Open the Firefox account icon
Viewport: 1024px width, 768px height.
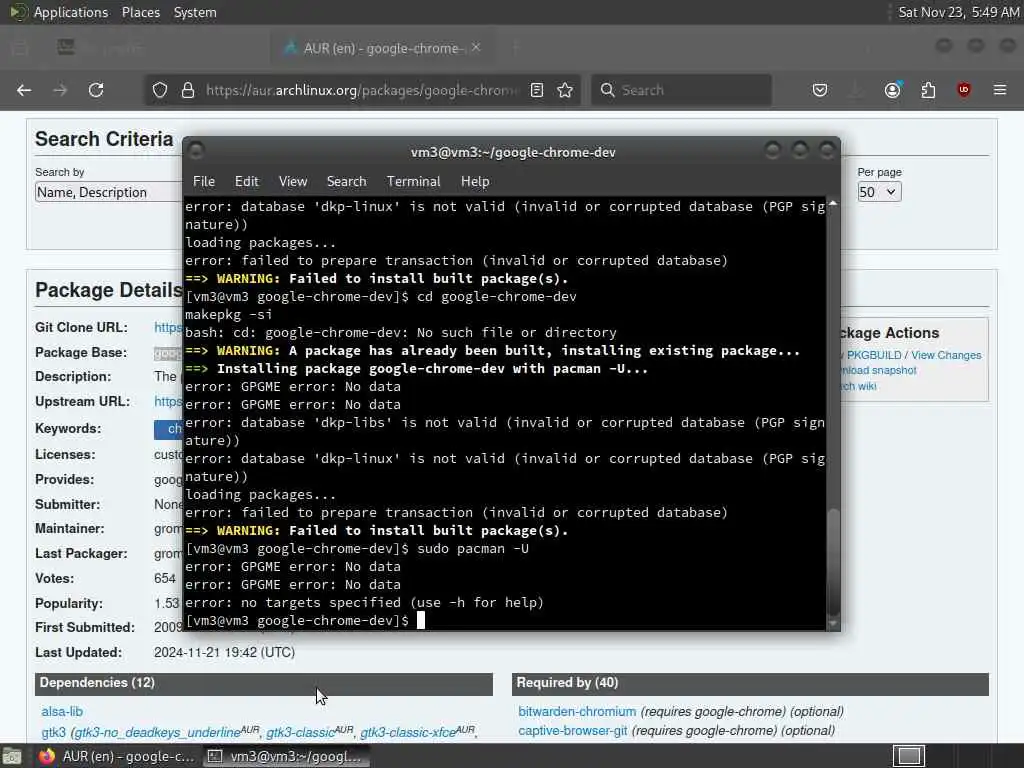point(893,90)
